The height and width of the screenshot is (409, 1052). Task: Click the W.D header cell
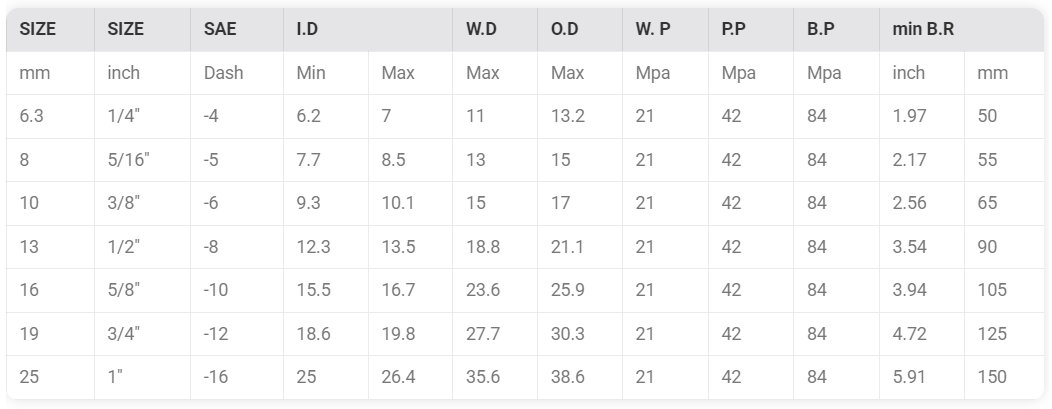(495, 30)
